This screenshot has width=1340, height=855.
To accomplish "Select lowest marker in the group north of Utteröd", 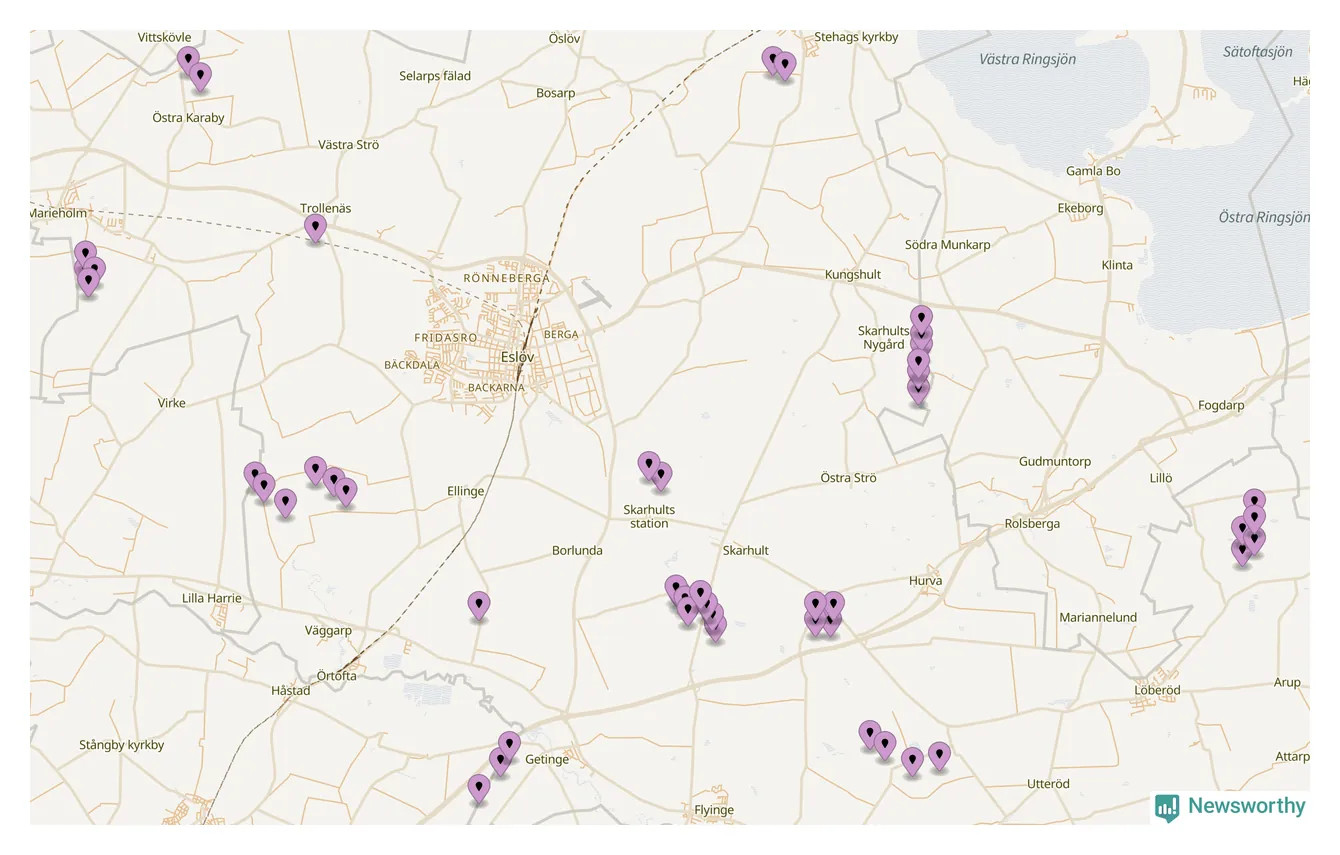I will [x=912, y=762].
